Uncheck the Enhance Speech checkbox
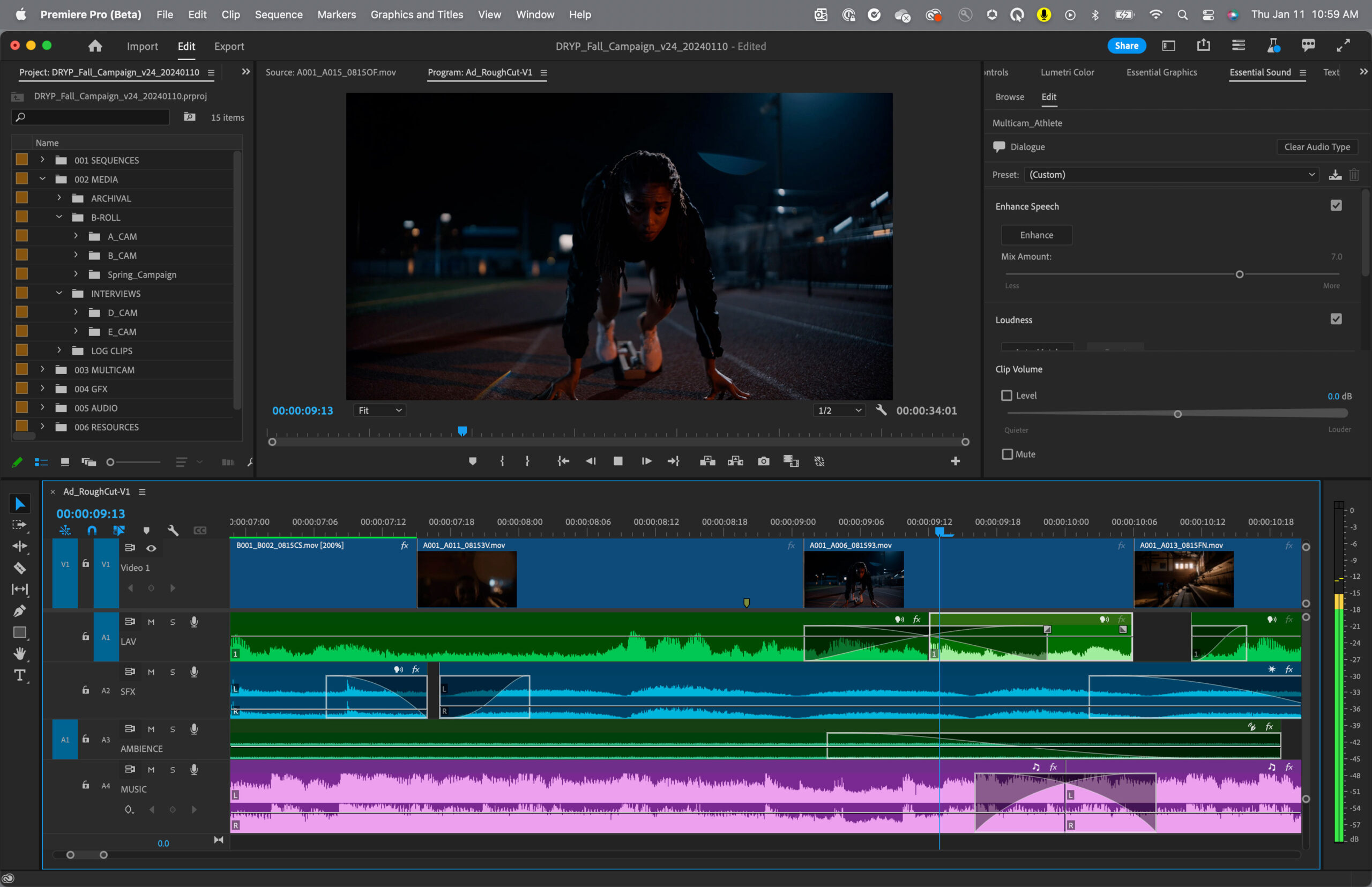The width and height of the screenshot is (1372, 887). 1336,206
